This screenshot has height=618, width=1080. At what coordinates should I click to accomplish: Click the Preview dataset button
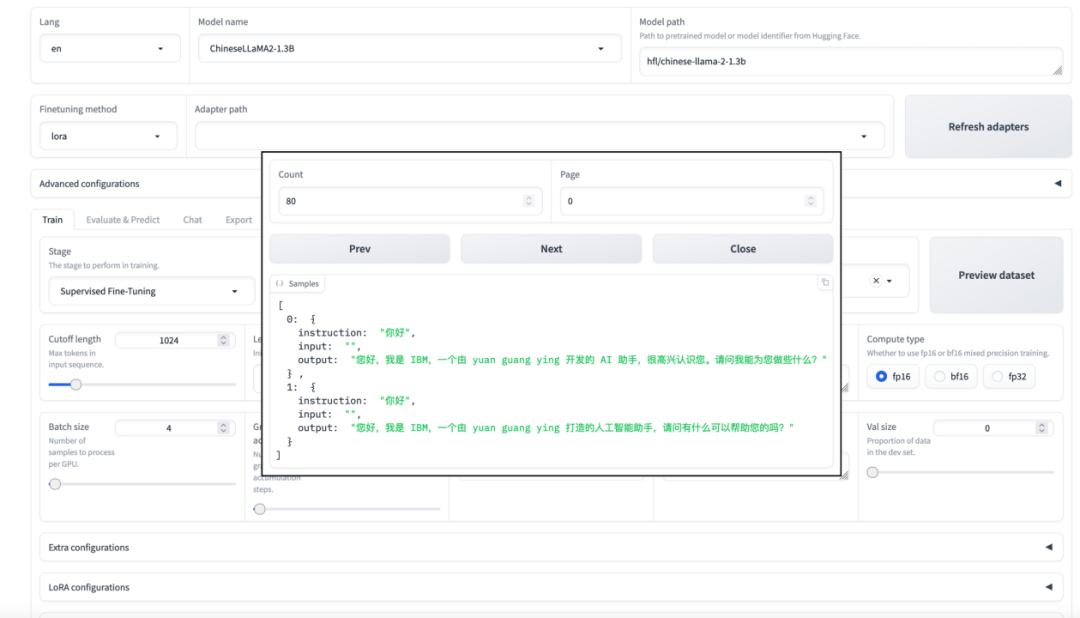pos(996,275)
